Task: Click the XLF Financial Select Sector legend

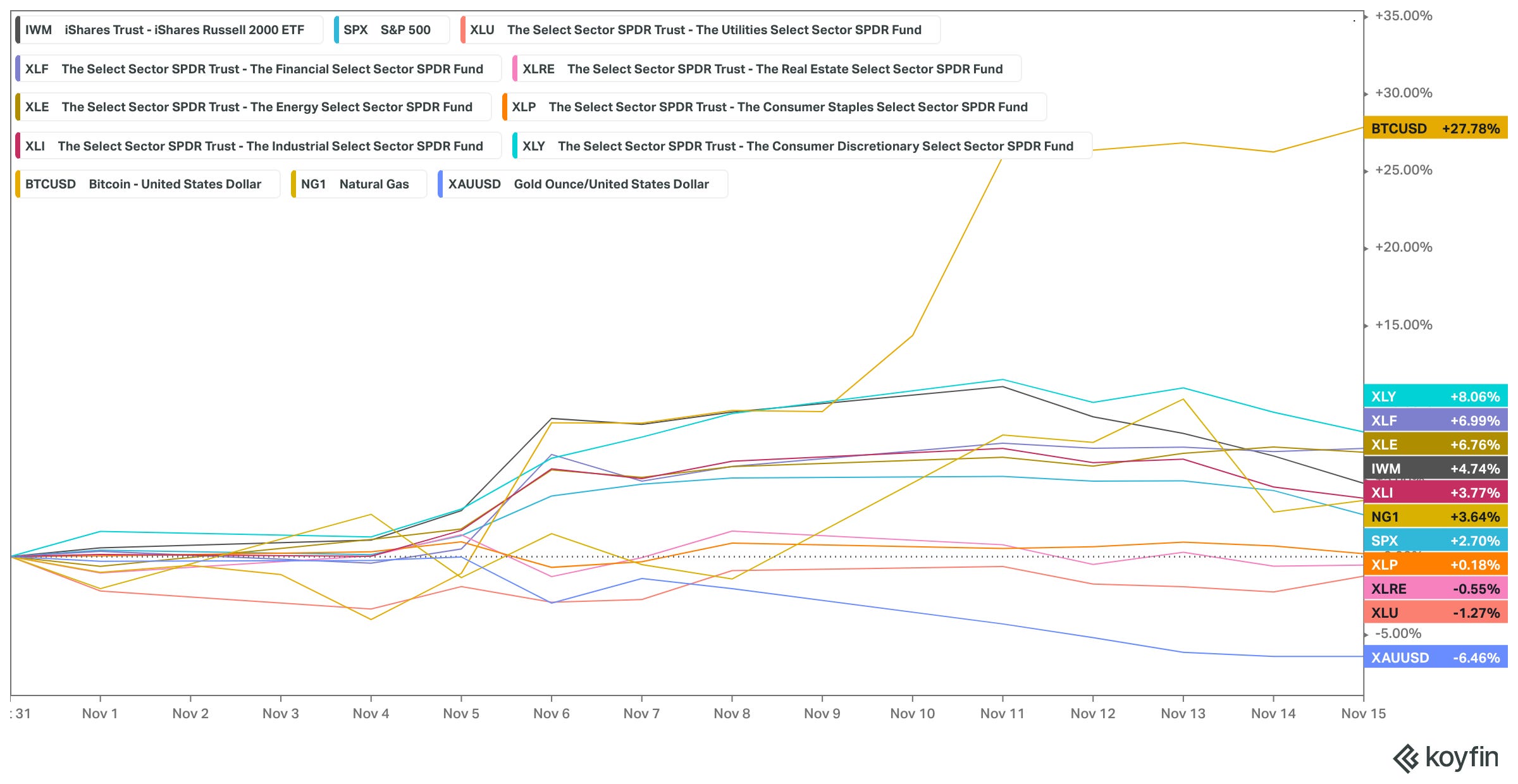Action: click(258, 69)
